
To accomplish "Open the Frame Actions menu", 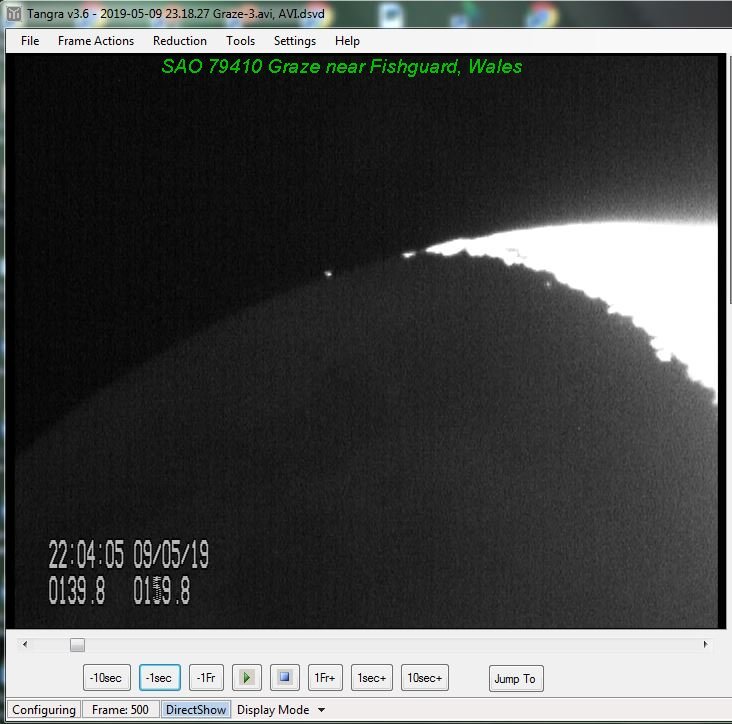I will (96, 41).
